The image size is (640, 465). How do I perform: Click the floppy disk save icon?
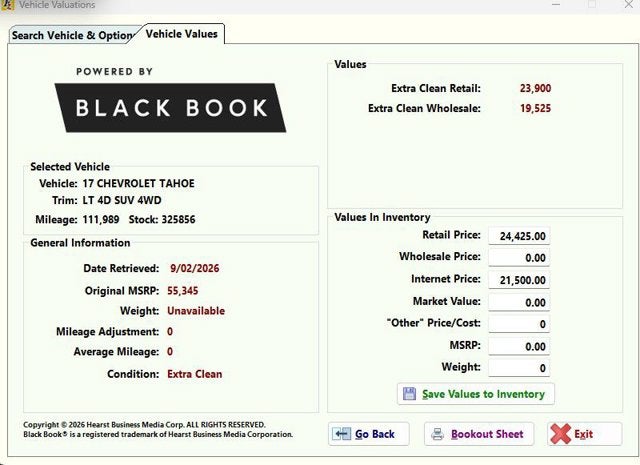(x=409, y=394)
